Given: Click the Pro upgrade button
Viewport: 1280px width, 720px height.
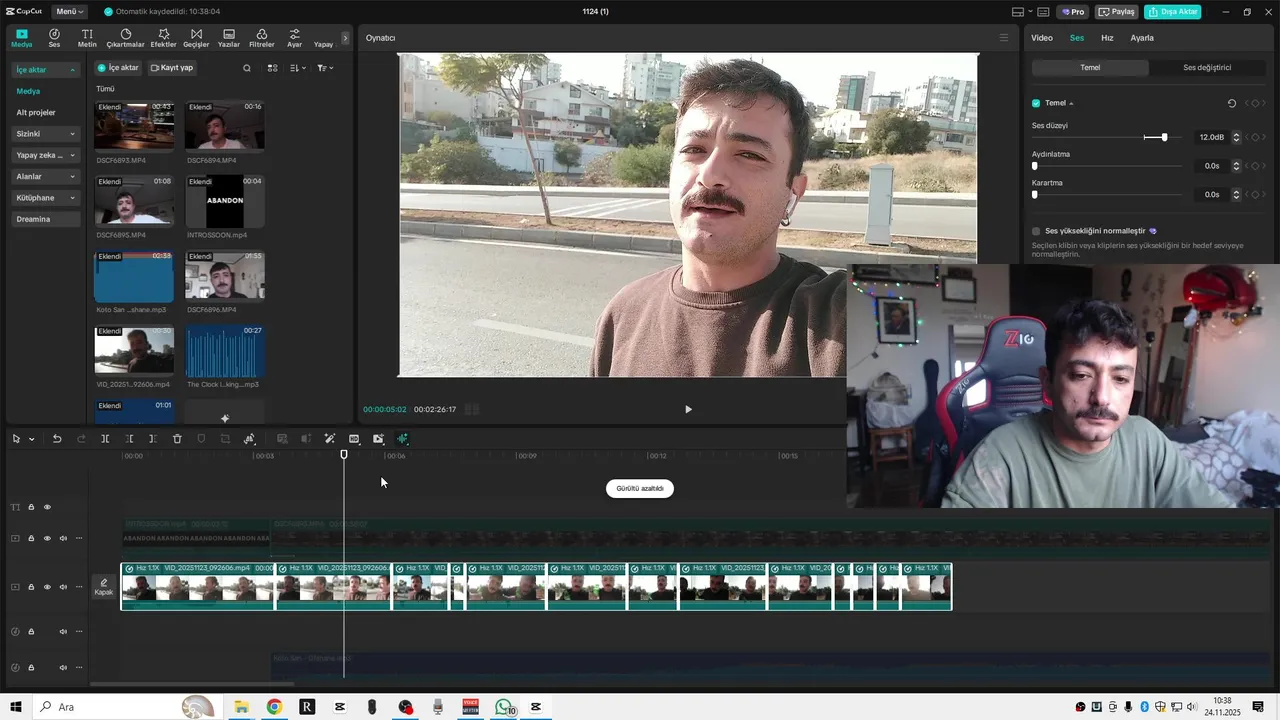Looking at the screenshot, I should (1074, 12).
